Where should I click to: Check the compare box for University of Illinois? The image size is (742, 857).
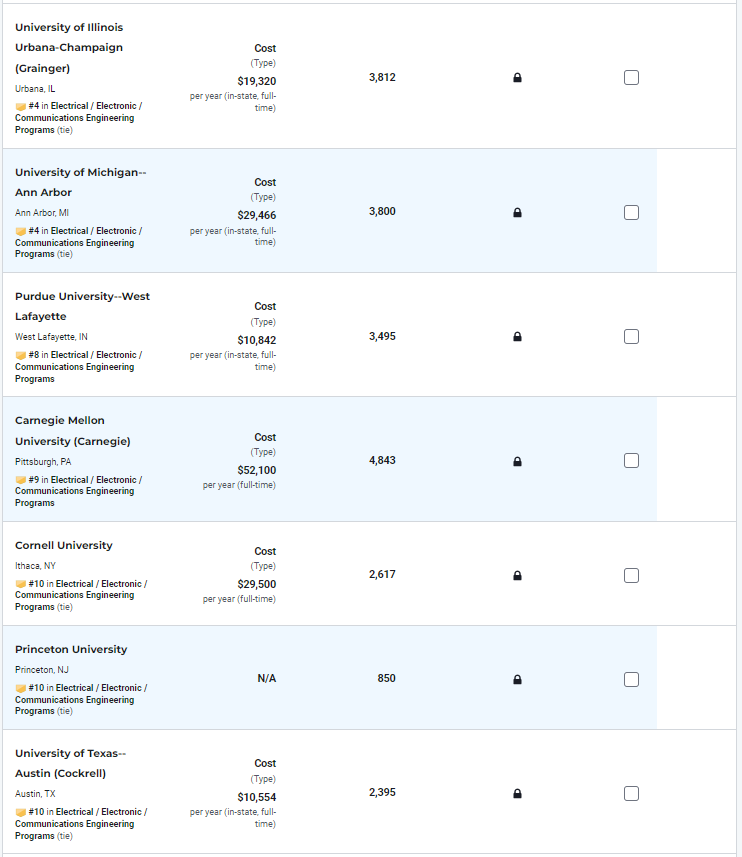(x=631, y=78)
